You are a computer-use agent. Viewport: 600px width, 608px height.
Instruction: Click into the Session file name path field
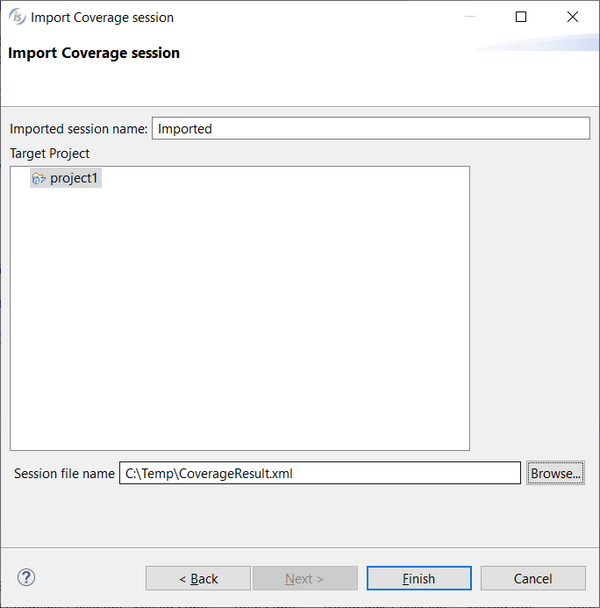[320, 473]
